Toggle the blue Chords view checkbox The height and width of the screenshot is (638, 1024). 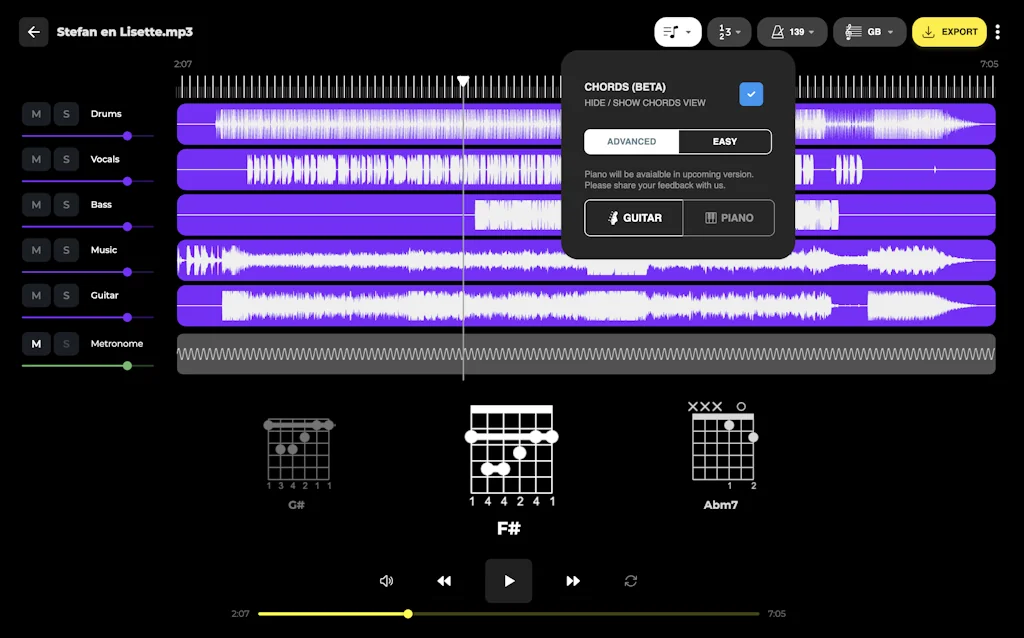(751, 94)
